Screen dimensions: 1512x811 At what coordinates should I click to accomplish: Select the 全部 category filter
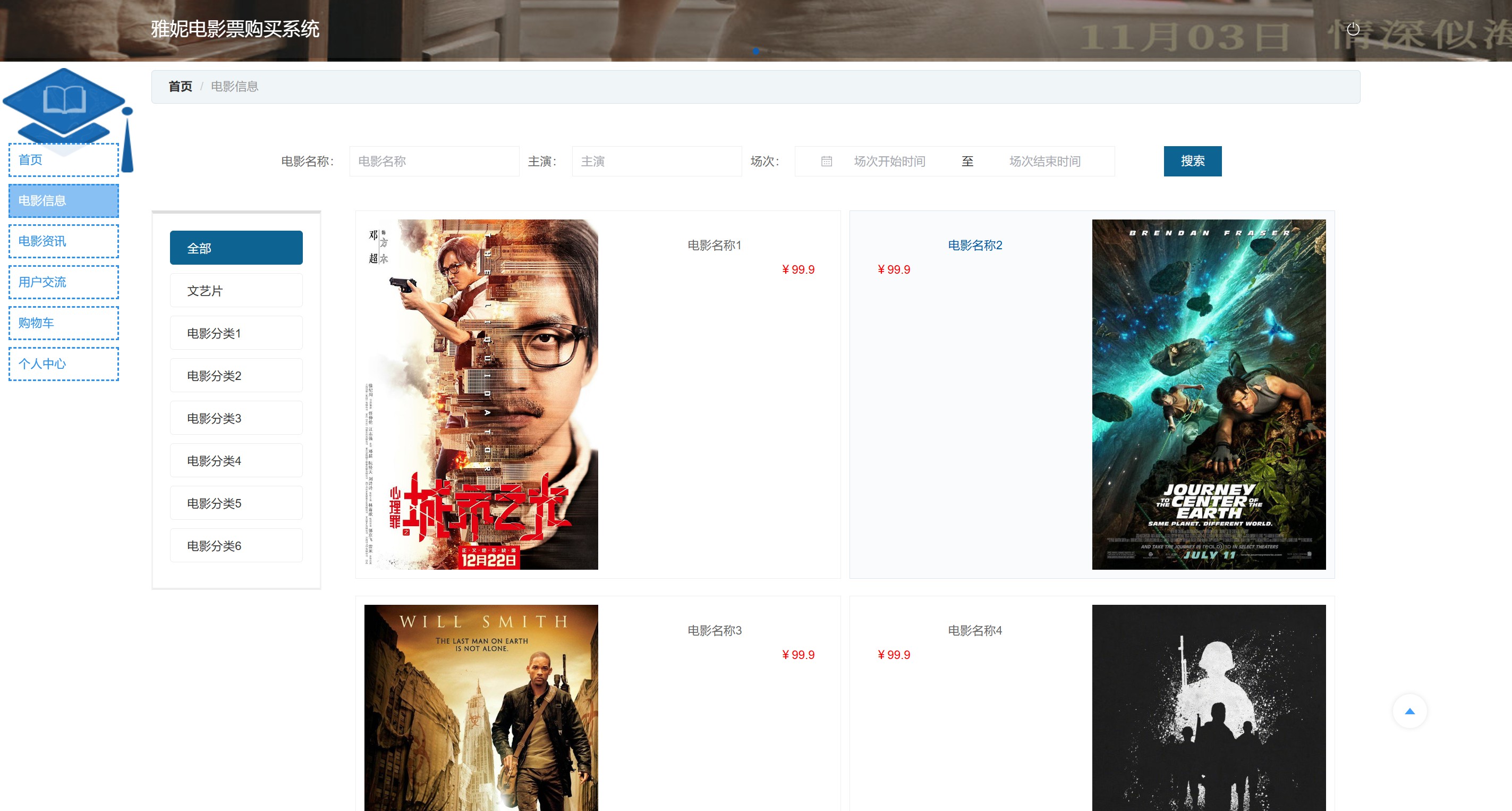[236, 248]
